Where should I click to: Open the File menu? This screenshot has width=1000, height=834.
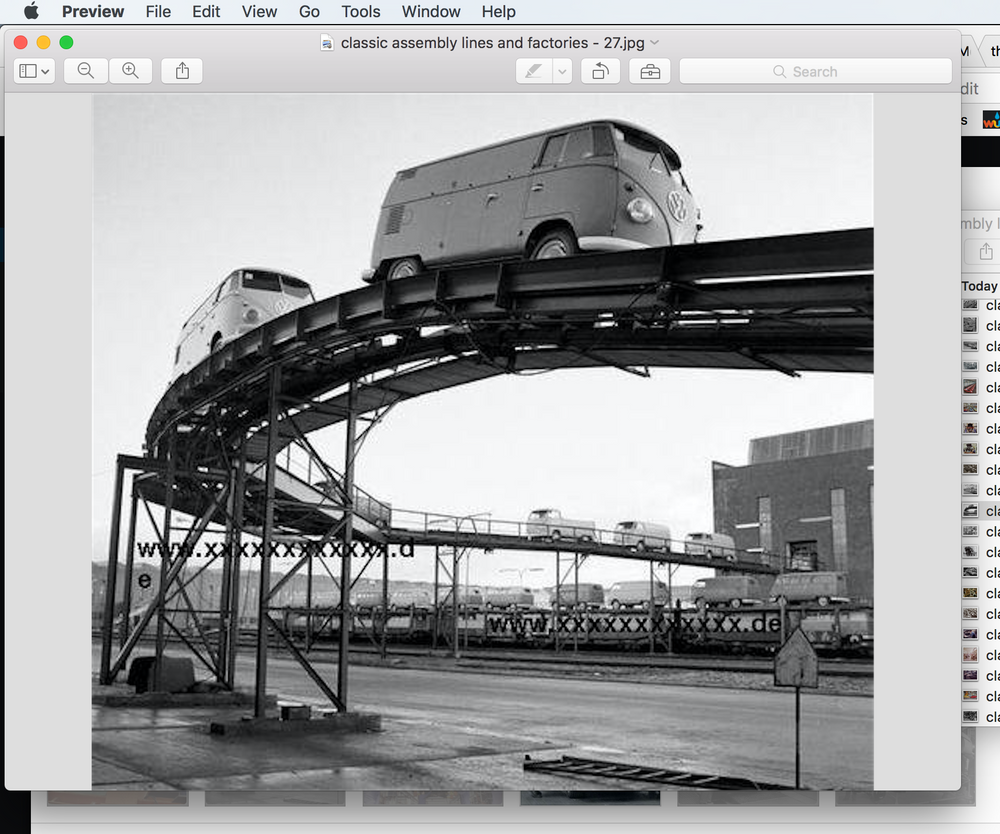point(158,12)
